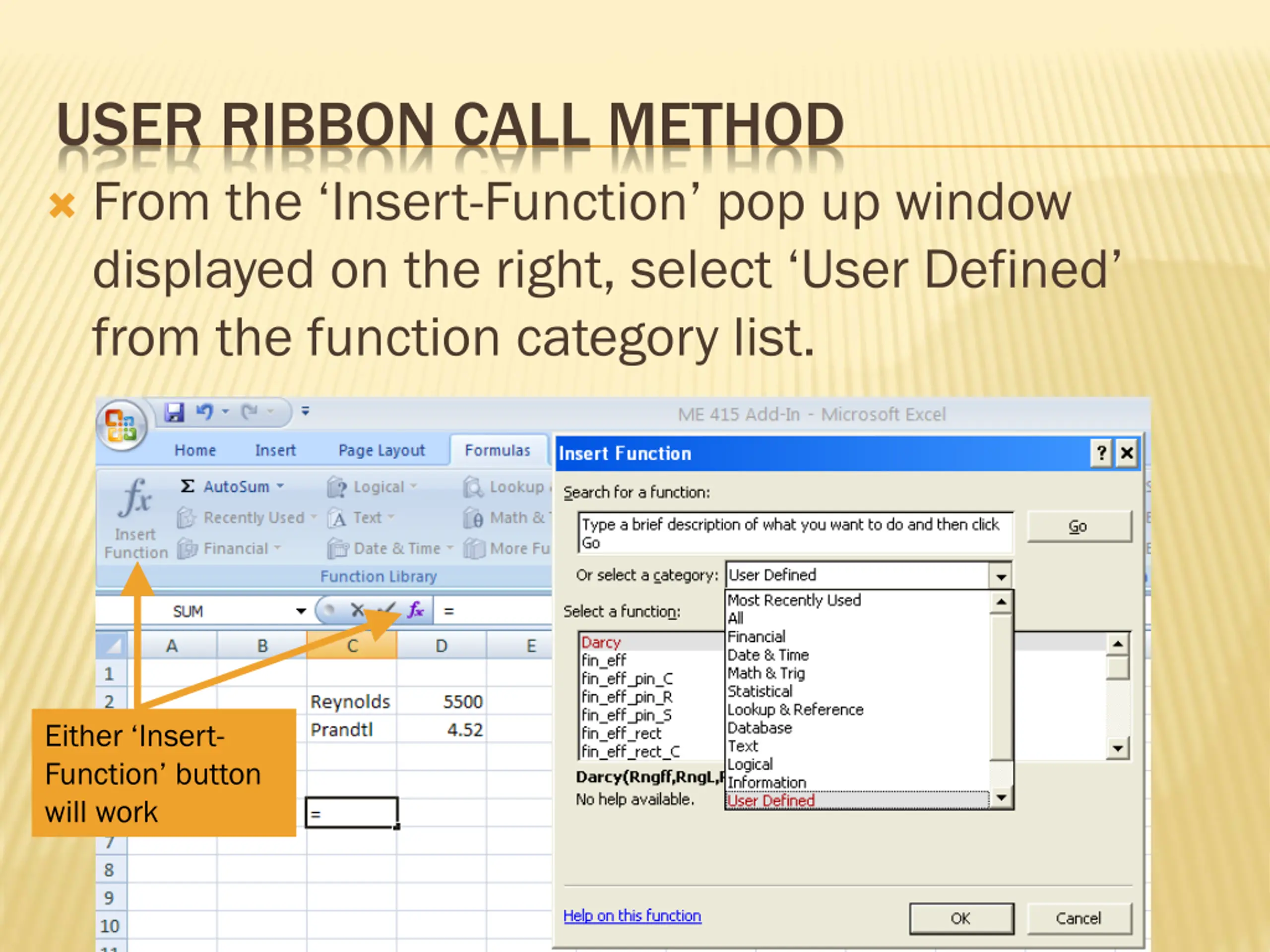Choose the All category

pyautogui.click(x=858, y=619)
